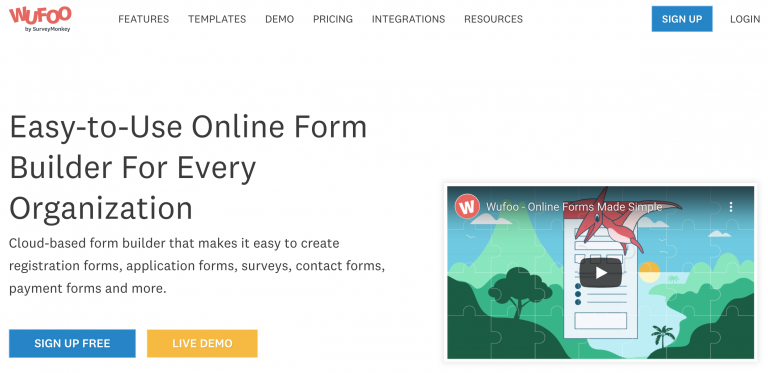Click the yellow Live Demo button
This screenshot has height=373, width=768.
202,344
